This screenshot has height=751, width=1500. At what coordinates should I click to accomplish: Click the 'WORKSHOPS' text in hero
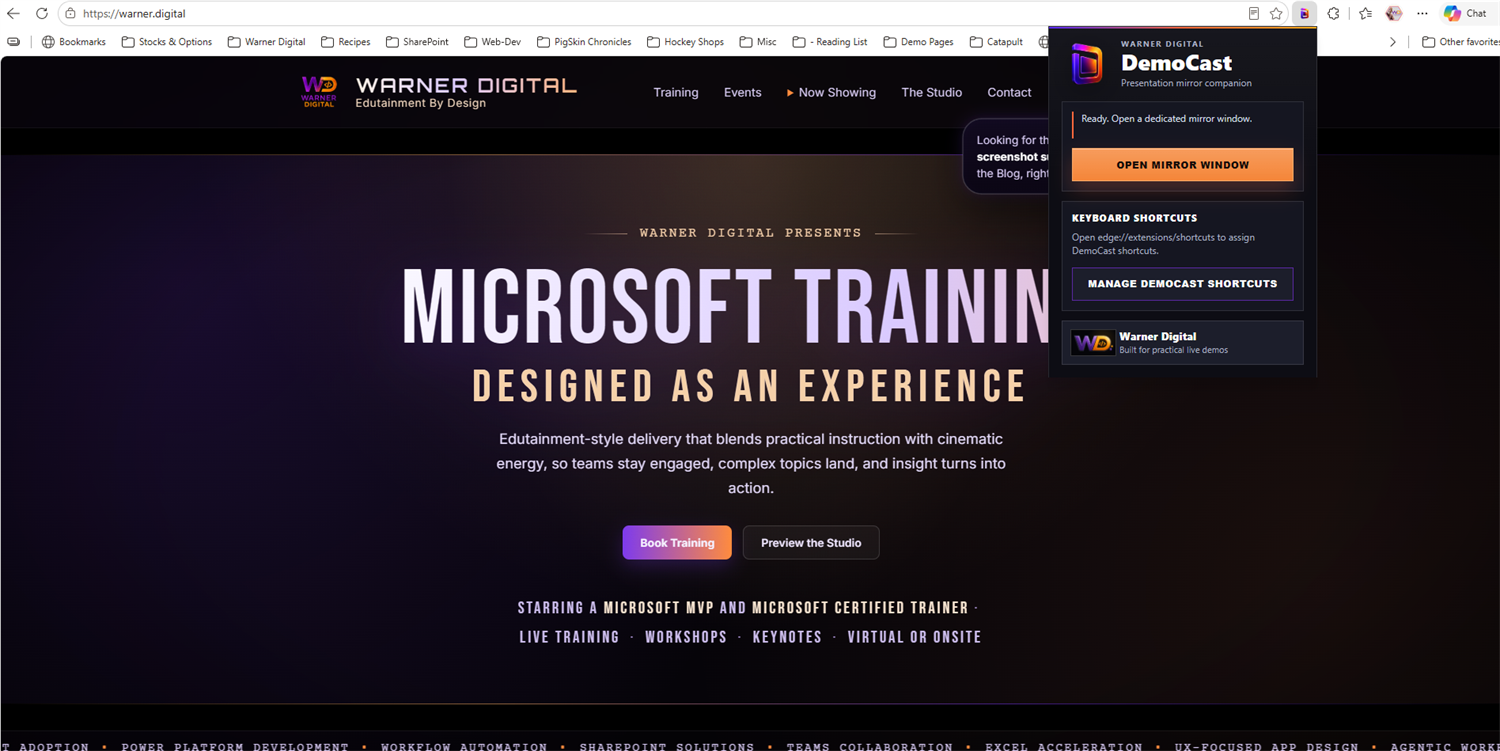686,637
